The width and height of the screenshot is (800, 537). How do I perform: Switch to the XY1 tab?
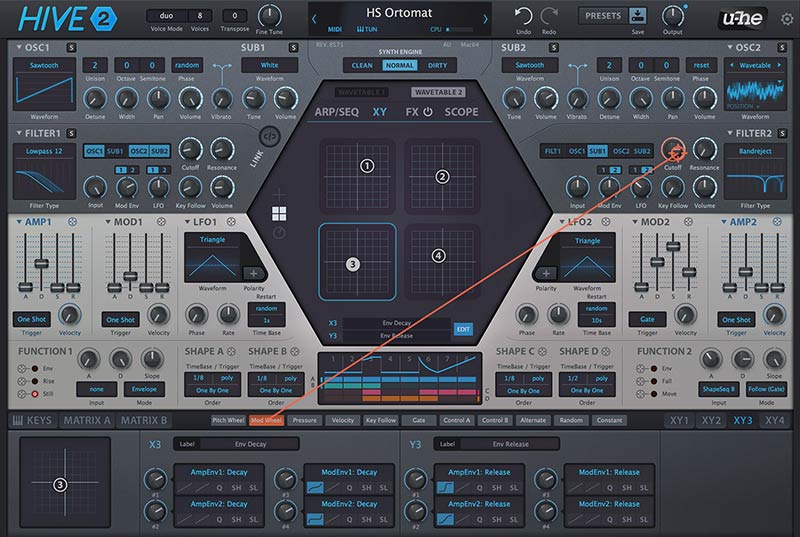679,420
